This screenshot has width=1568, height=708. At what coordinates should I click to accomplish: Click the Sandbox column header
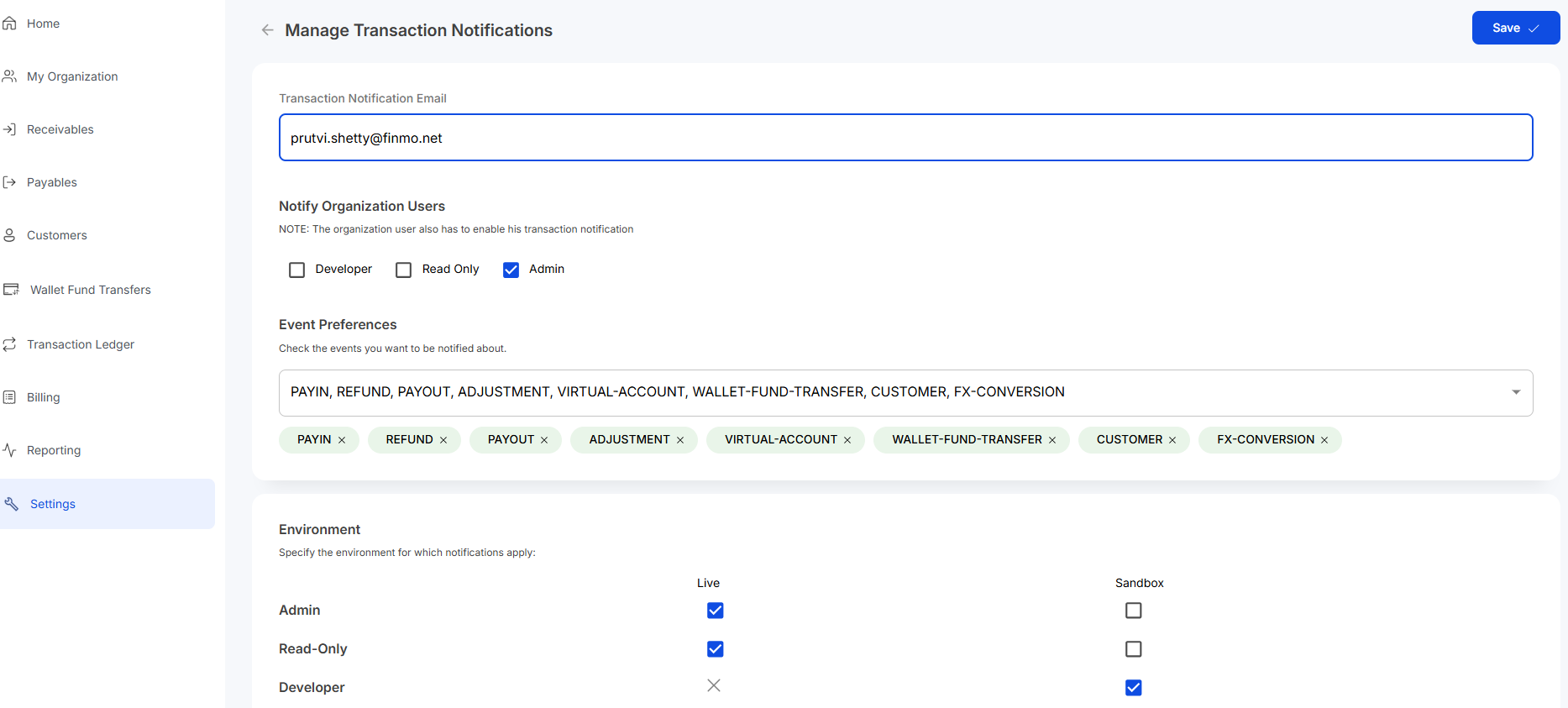pyautogui.click(x=1140, y=583)
